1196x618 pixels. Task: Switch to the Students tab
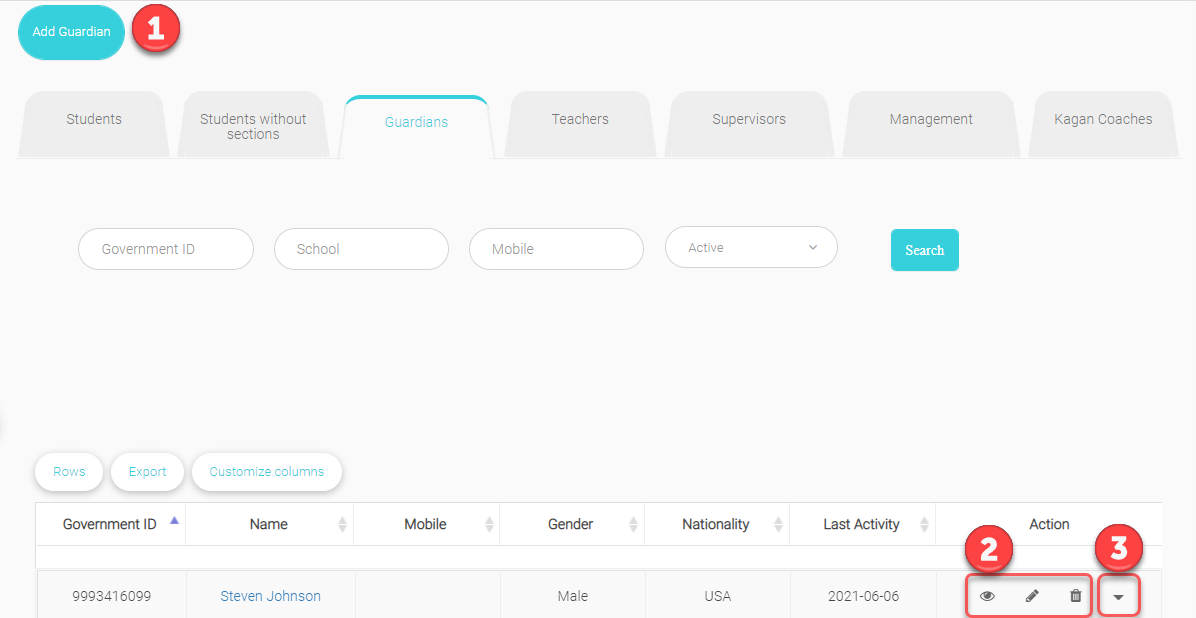click(94, 119)
